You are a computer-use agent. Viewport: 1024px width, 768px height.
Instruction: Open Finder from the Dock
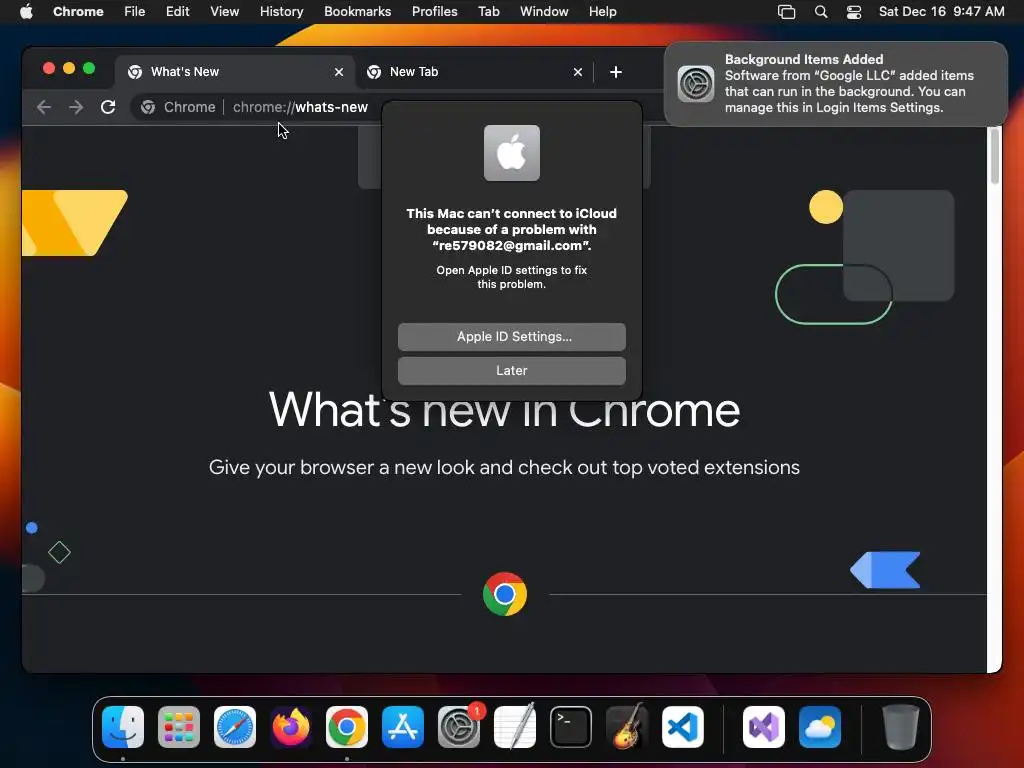coord(123,727)
